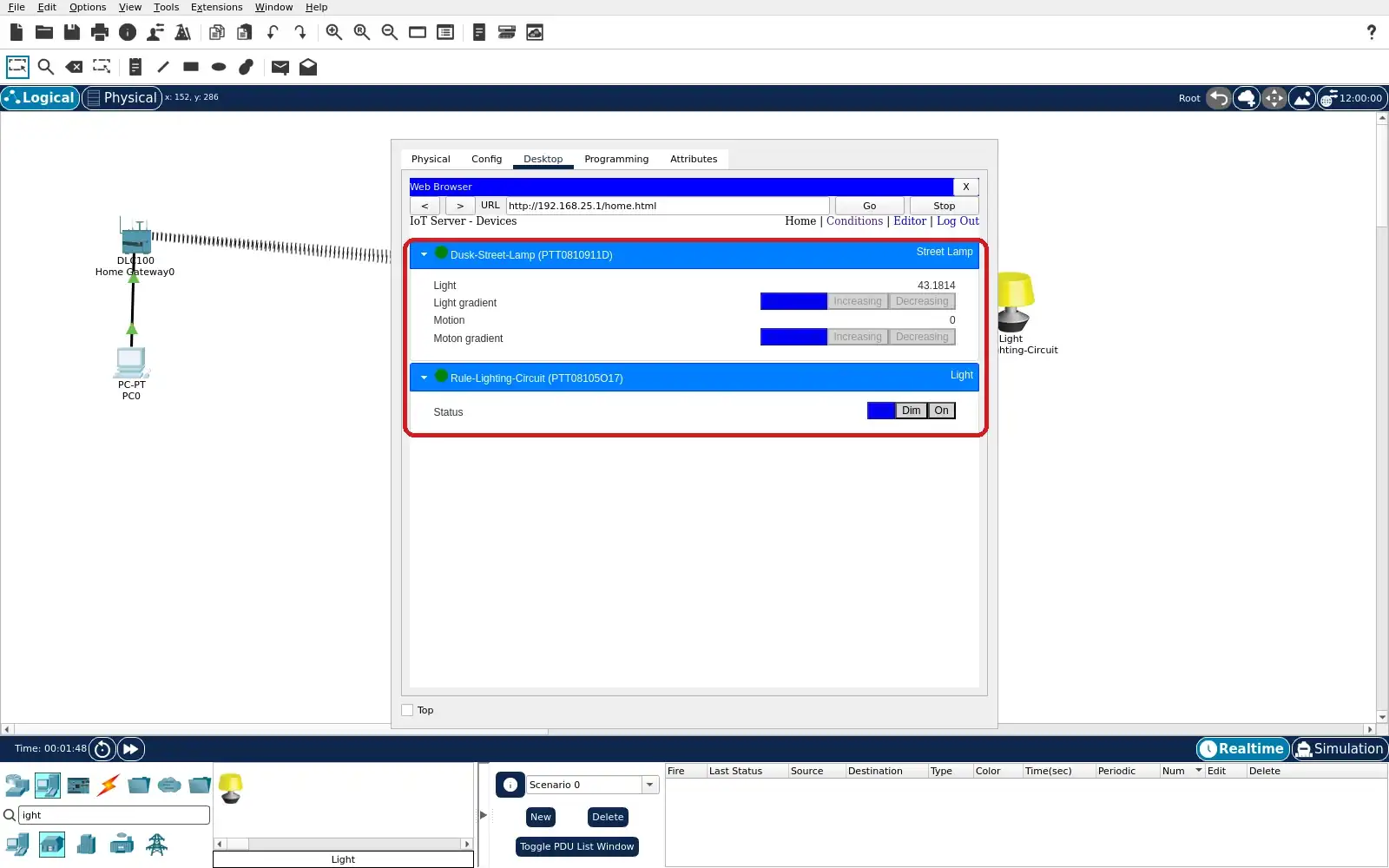The image size is (1389, 868).
Task: Click the Redo arrow icon
Action: [x=300, y=32]
